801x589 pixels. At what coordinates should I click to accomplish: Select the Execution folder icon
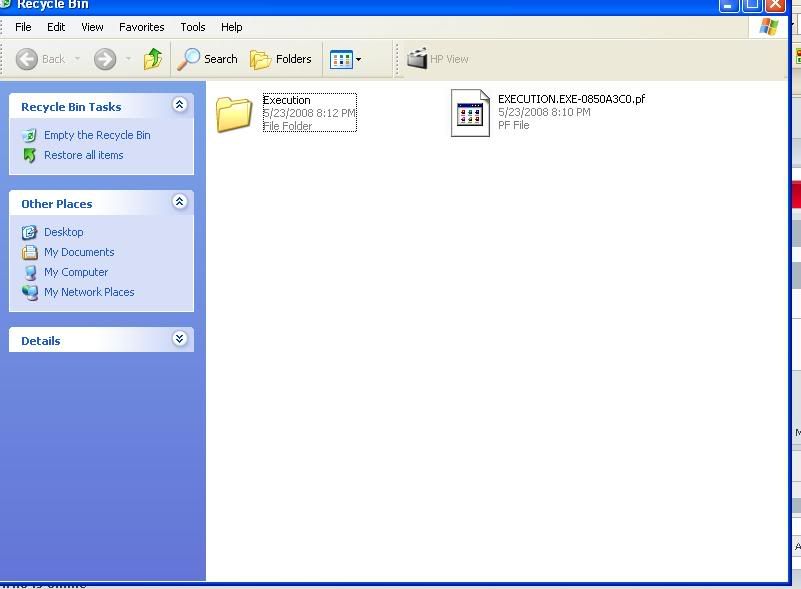click(234, 114)
